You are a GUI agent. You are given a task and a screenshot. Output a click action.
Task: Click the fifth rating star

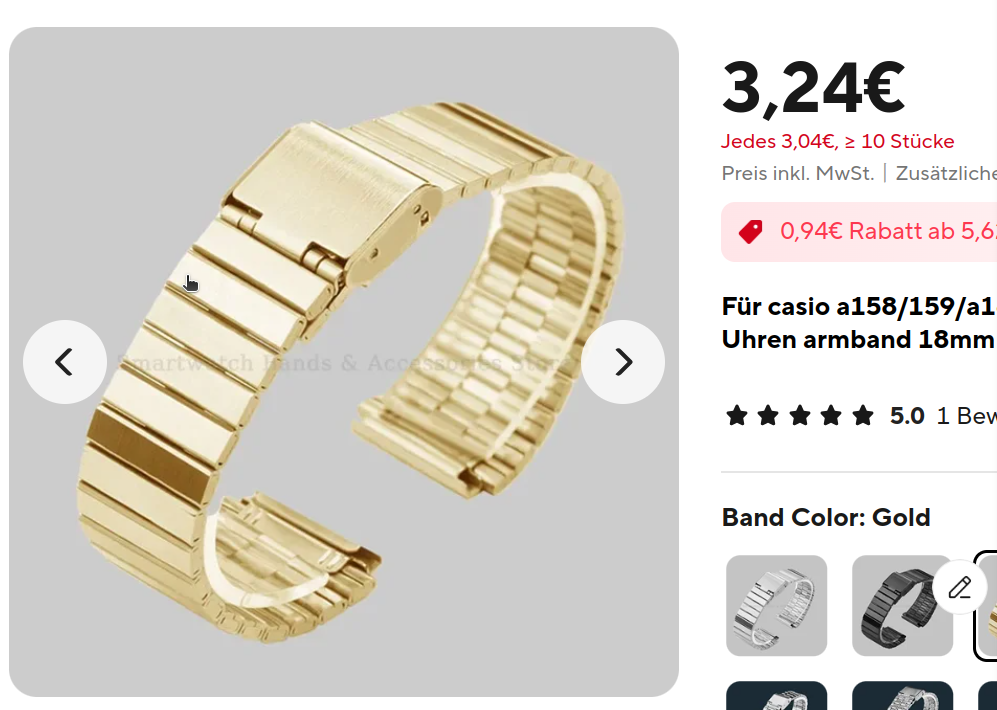tap(863, 416)
